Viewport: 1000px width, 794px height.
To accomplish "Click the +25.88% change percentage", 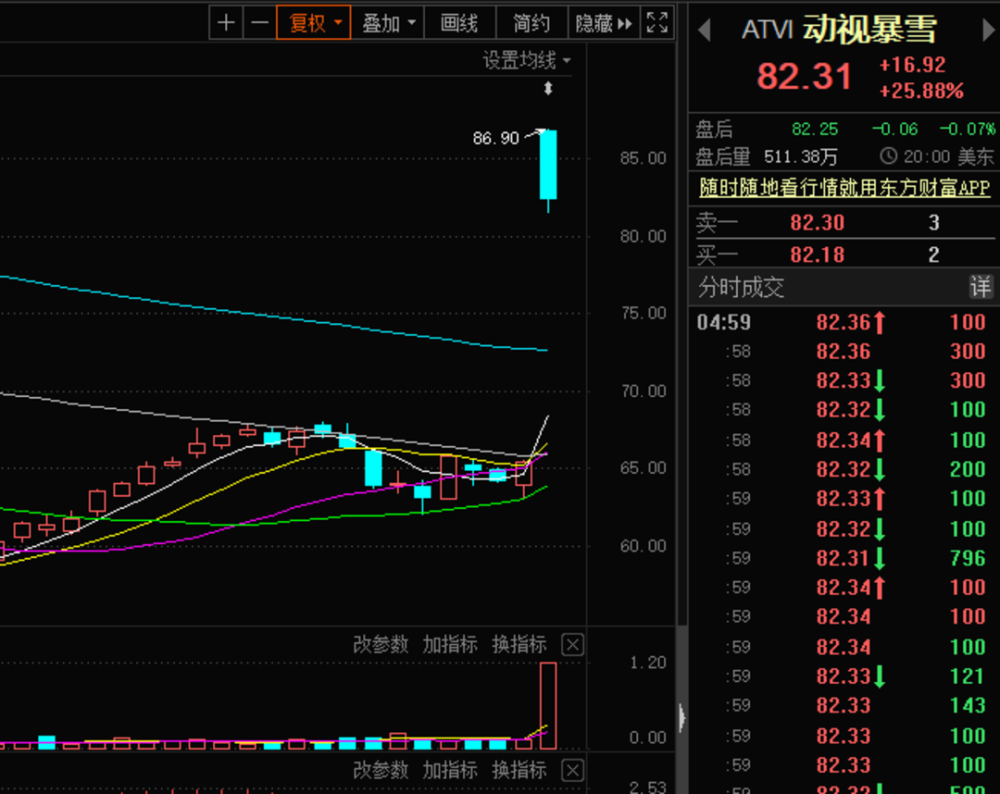I will [x=921, y=91].
